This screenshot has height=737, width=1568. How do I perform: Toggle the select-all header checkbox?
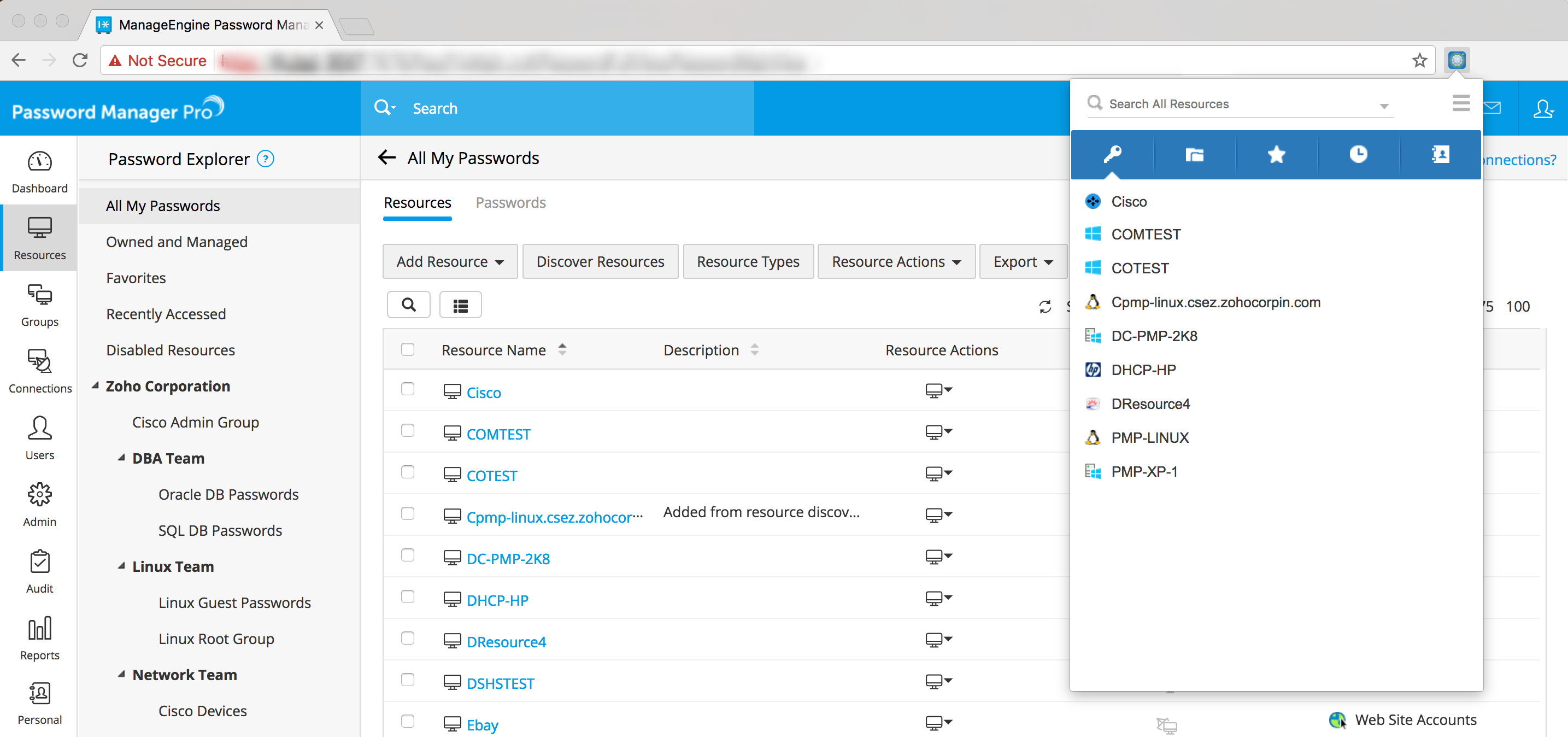(408, 349)
